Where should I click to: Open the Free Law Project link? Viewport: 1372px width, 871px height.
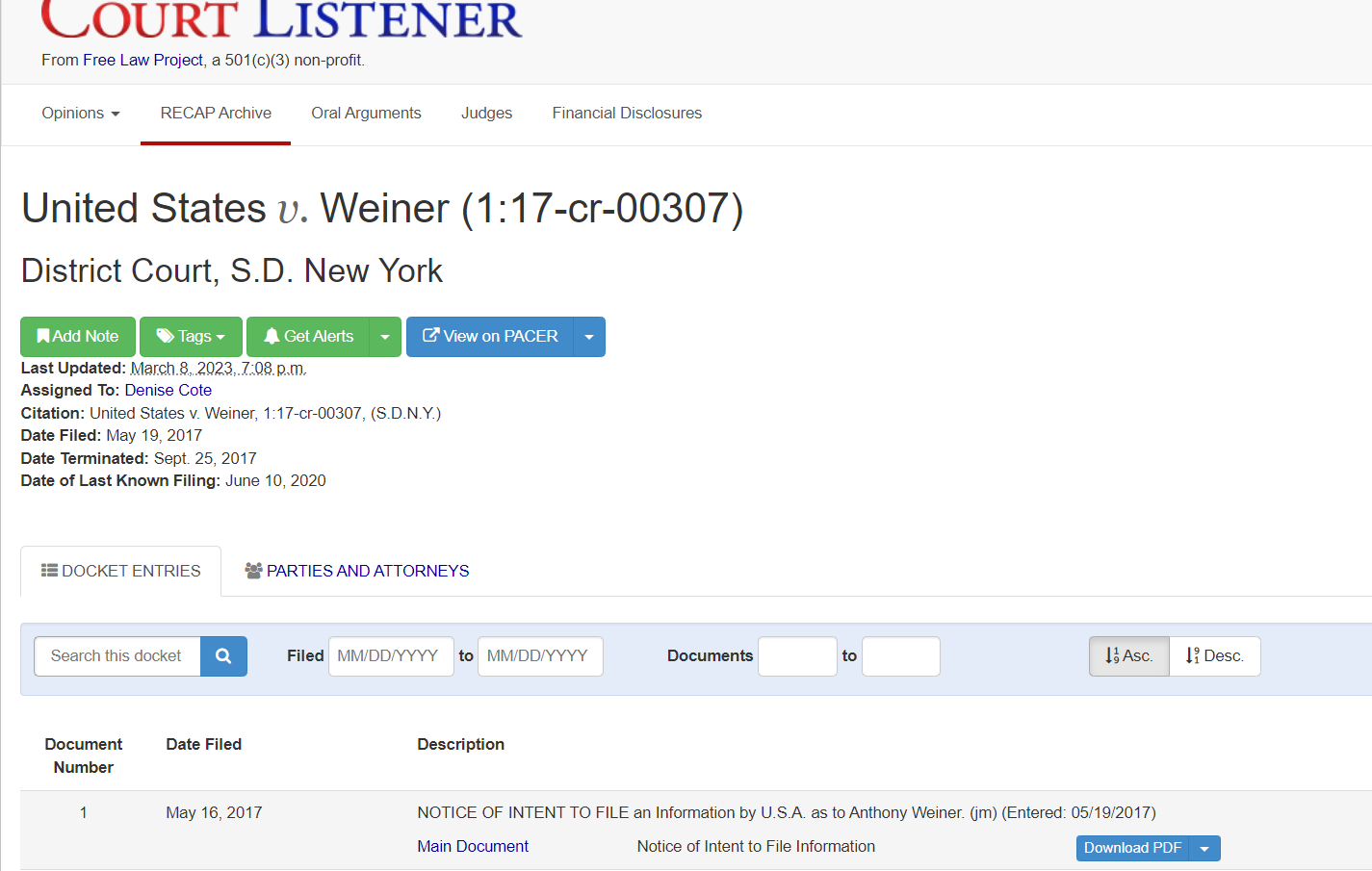tap(142, 60)
